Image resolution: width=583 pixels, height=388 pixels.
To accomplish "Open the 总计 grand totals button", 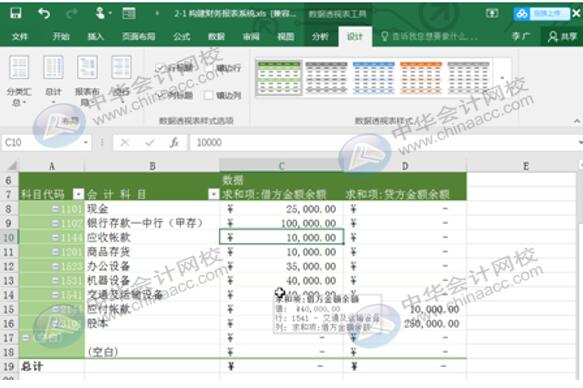I will (x=53, y=80).
